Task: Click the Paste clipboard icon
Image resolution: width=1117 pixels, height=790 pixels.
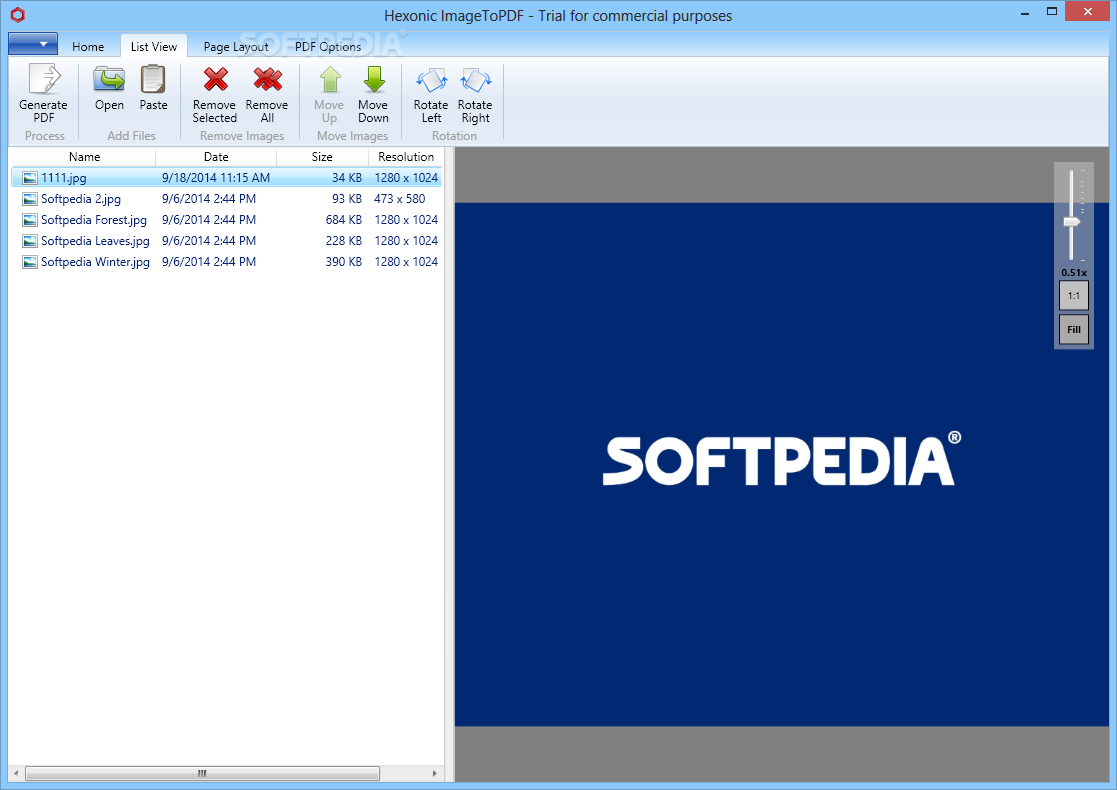Action: (153, 78)
